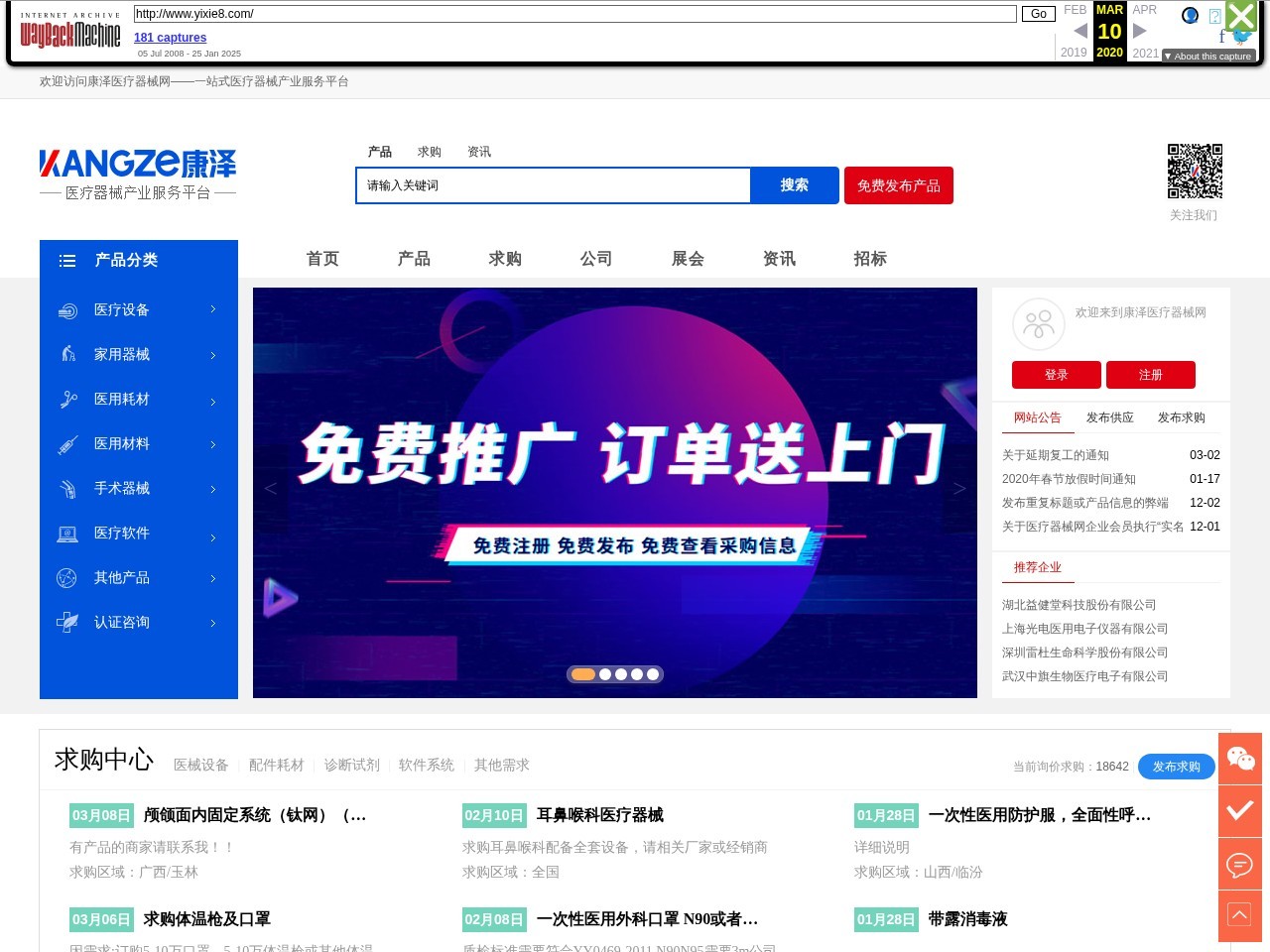This screenshot has width=1270, height=952.
Task: Toggle the Wayback Machine About this capture option
Action: click(1209, 57)
